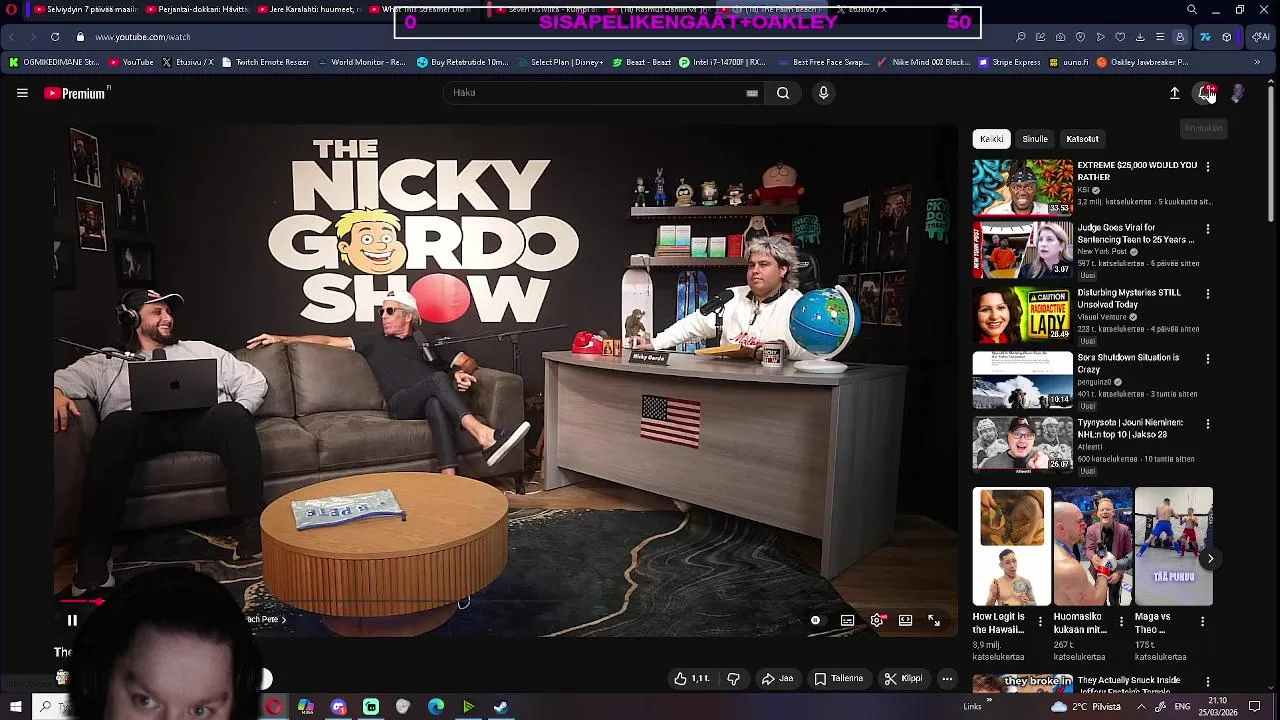This screenshot has height=720, width=1280.
Task: Open menu for Judge Goes Viral video
Action: coord(1208,229)
